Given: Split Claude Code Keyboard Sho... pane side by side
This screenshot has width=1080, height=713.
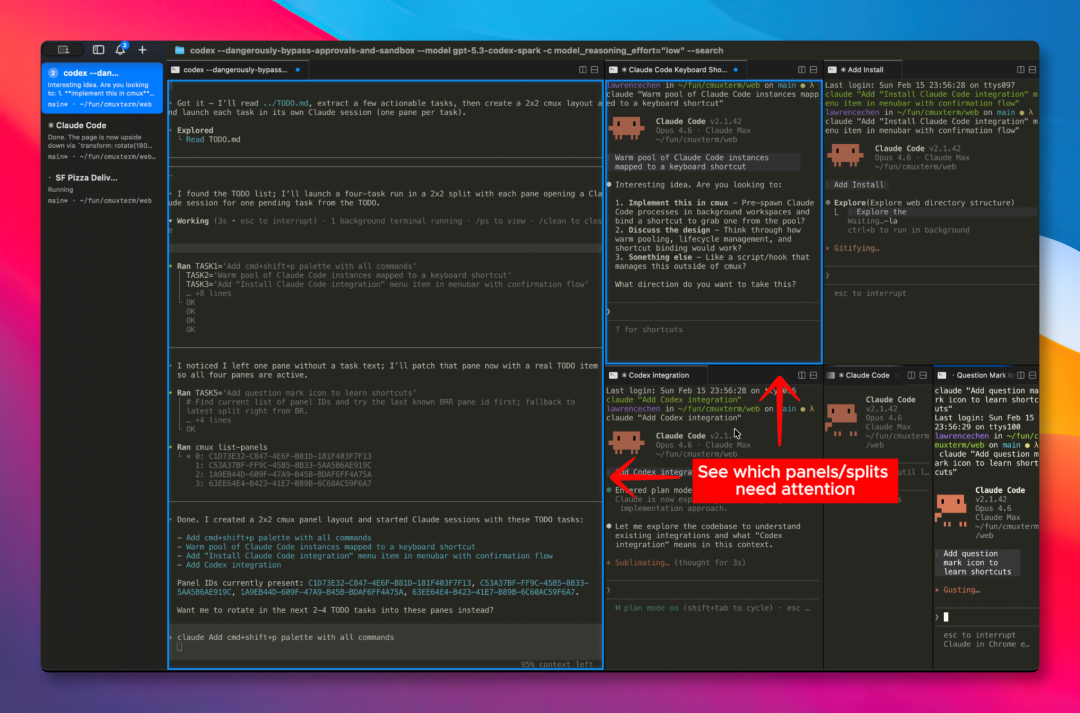Looking at the screenshot, I should tap(802, 70).
